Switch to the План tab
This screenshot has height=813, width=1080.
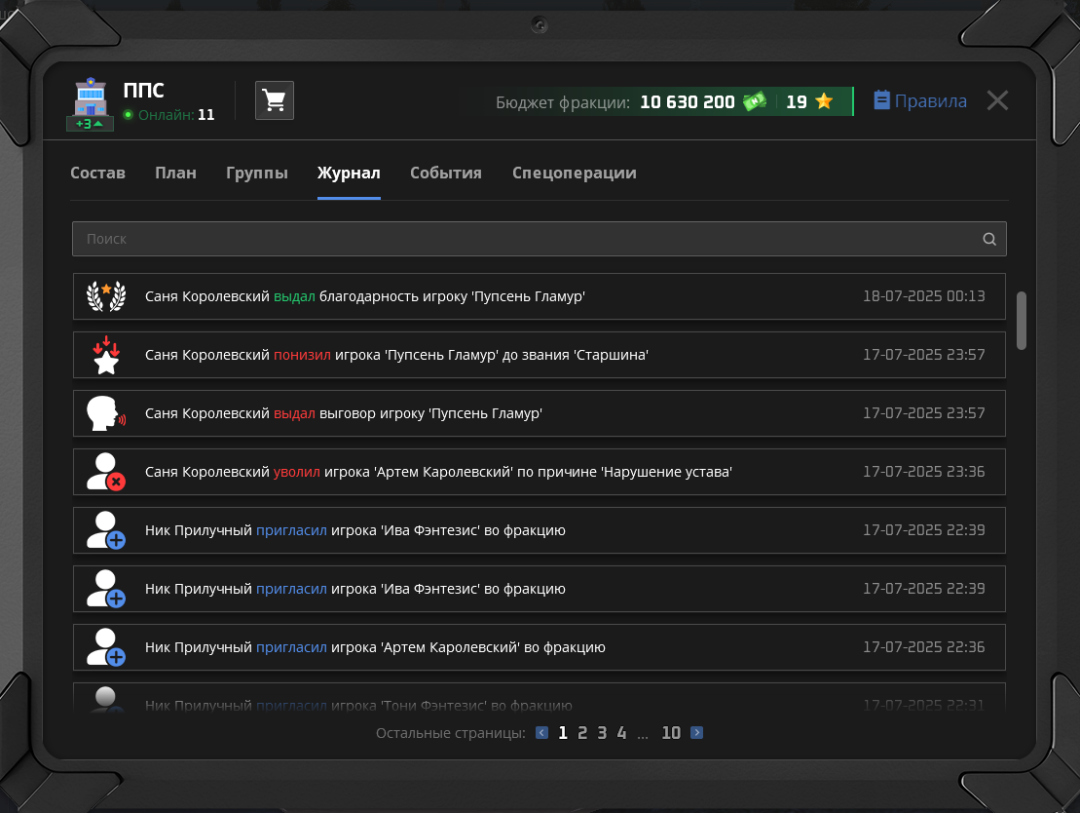coord(176,173)
